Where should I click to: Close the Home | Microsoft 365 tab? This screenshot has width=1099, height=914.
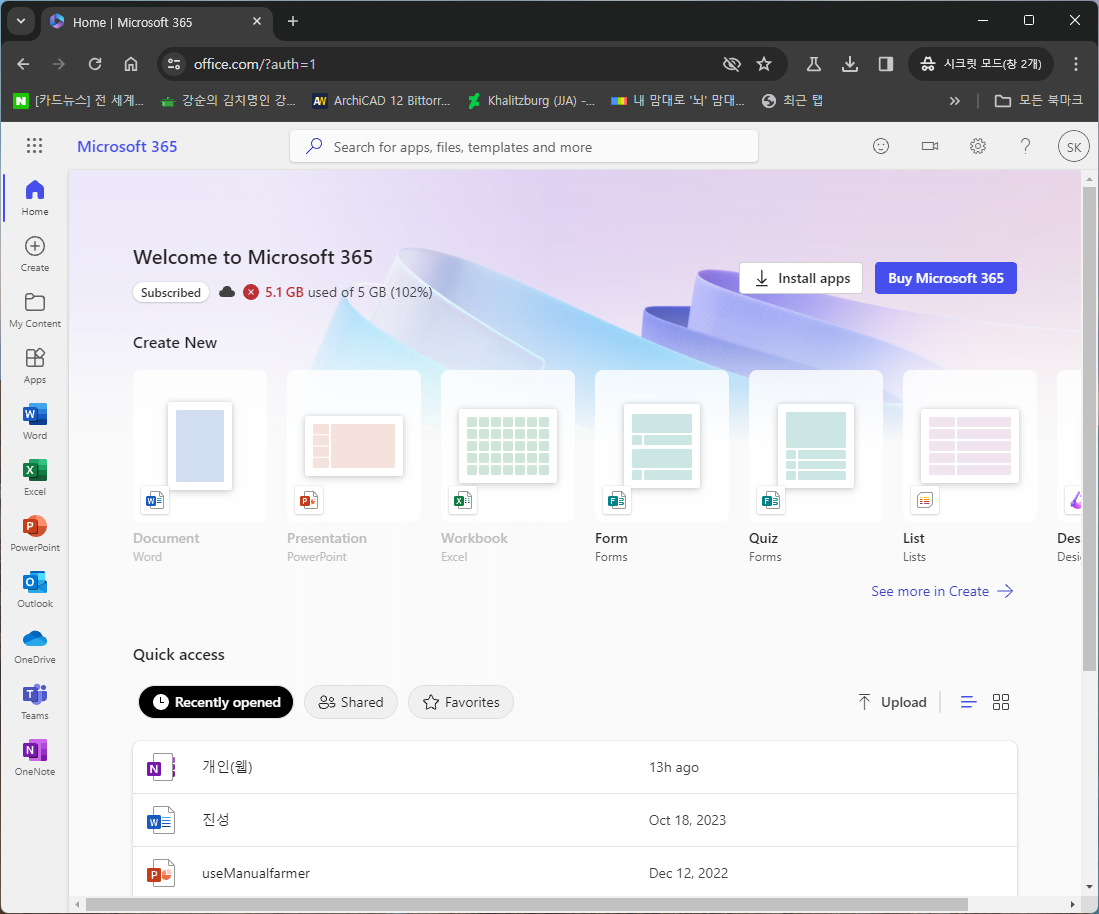[x=257, y=21]
